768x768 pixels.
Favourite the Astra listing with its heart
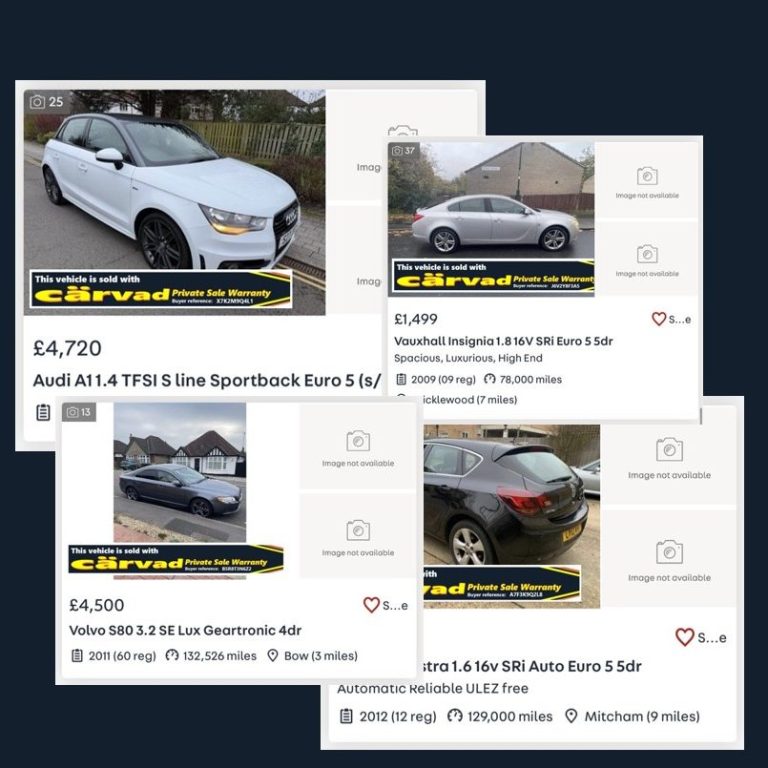(x=684, y=637)
